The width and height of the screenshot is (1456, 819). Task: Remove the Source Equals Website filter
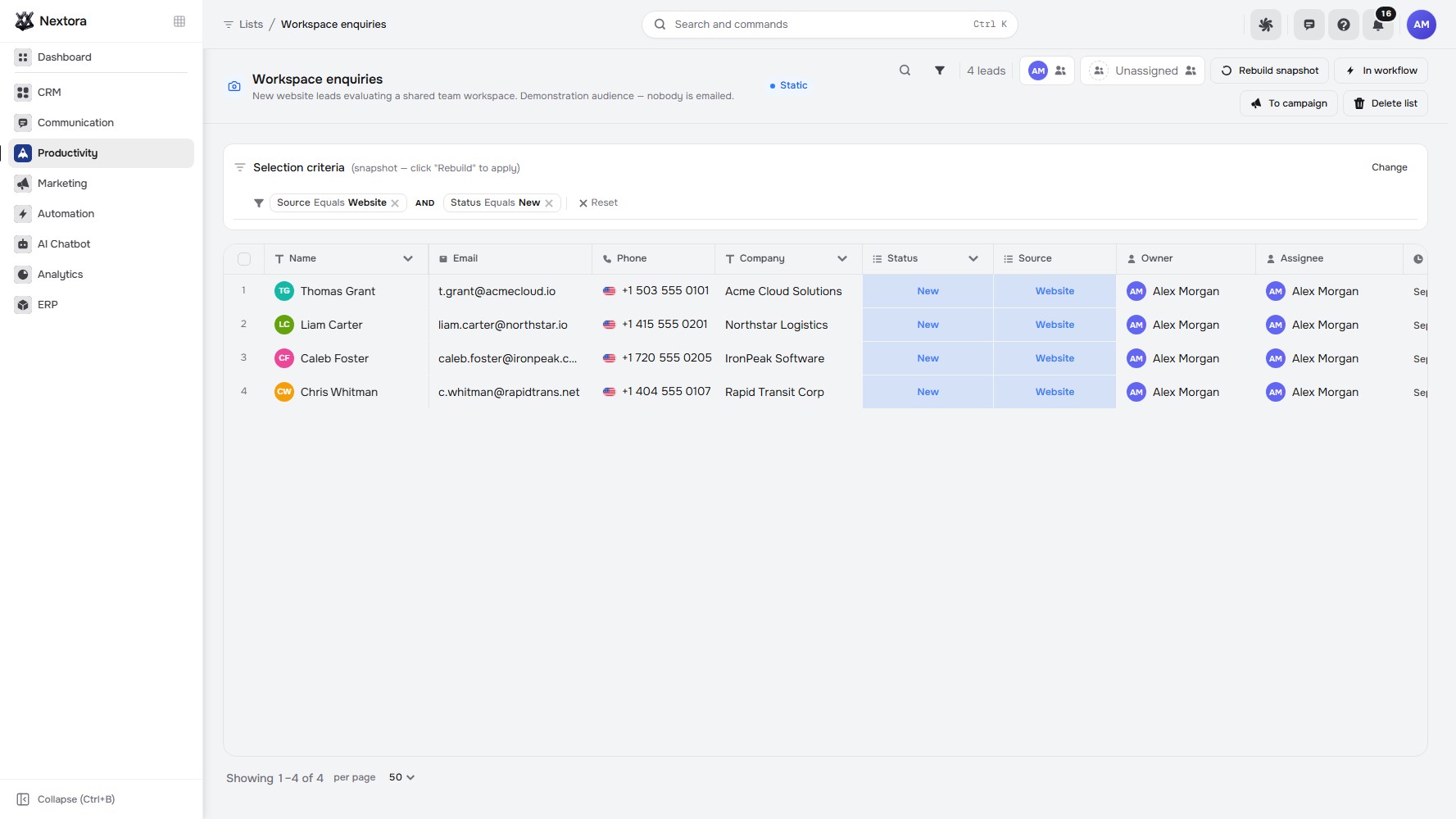tap(395, 203)
